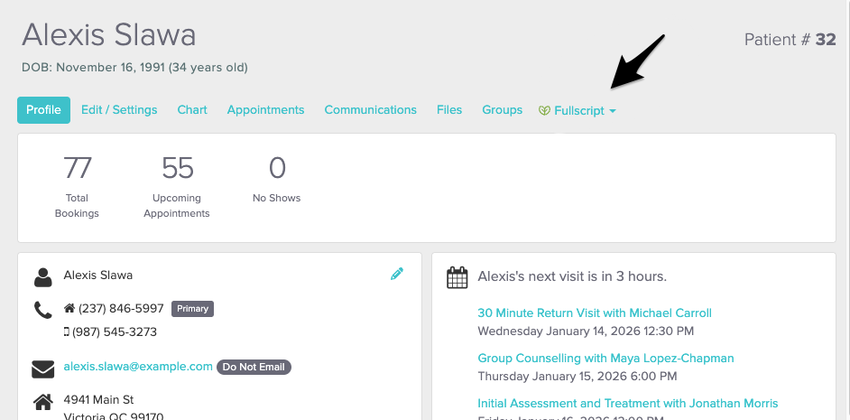850x420 pixels.
Task: Click the calendar icon beside next visit
Action: (457, 277)
